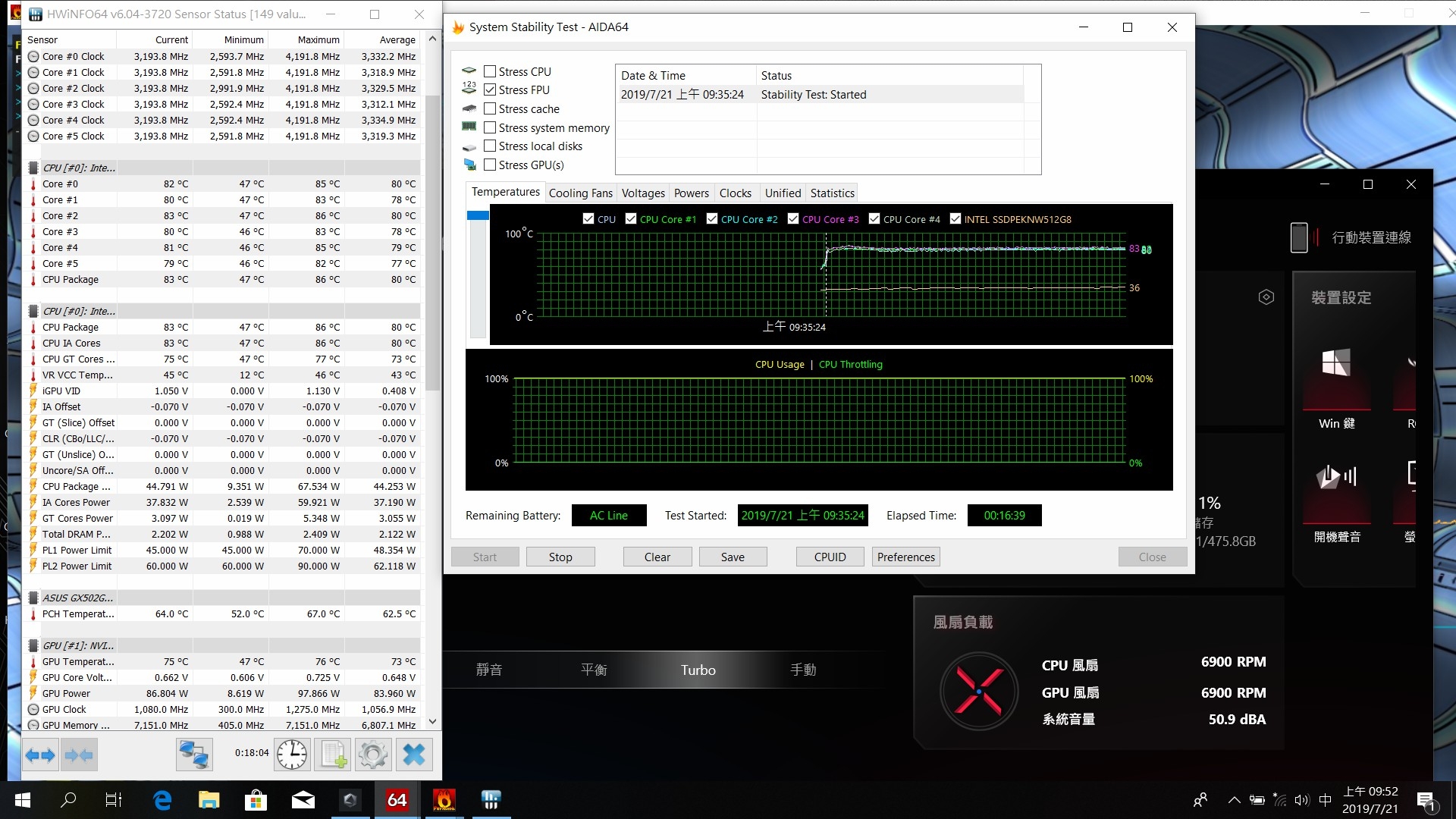Click the Average column header in HWiNFO
Screen dimensions: 1456x819
pyautogui.click(x=381, y=39)
